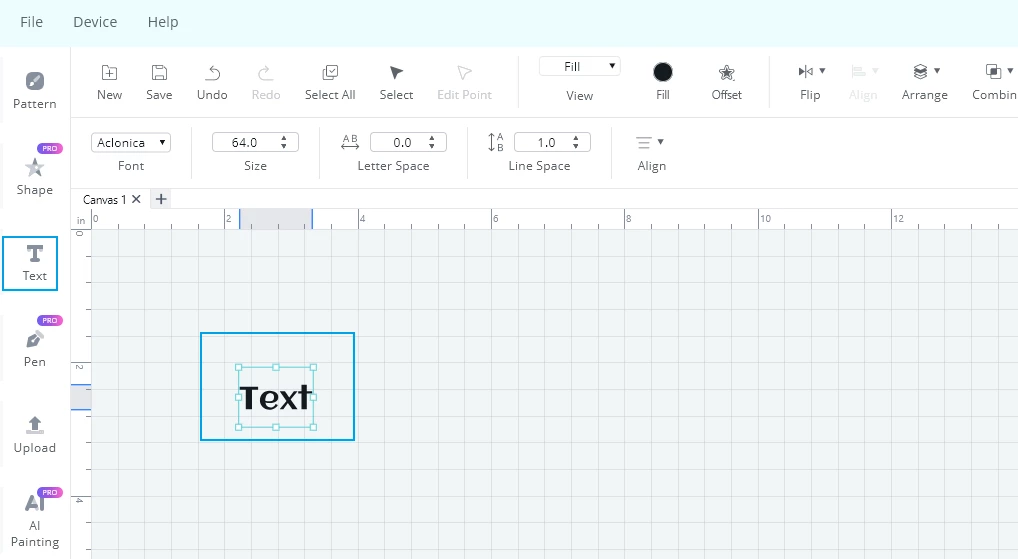
Task: Select the Pen drawing tool
Action: (x=34, y=348)
